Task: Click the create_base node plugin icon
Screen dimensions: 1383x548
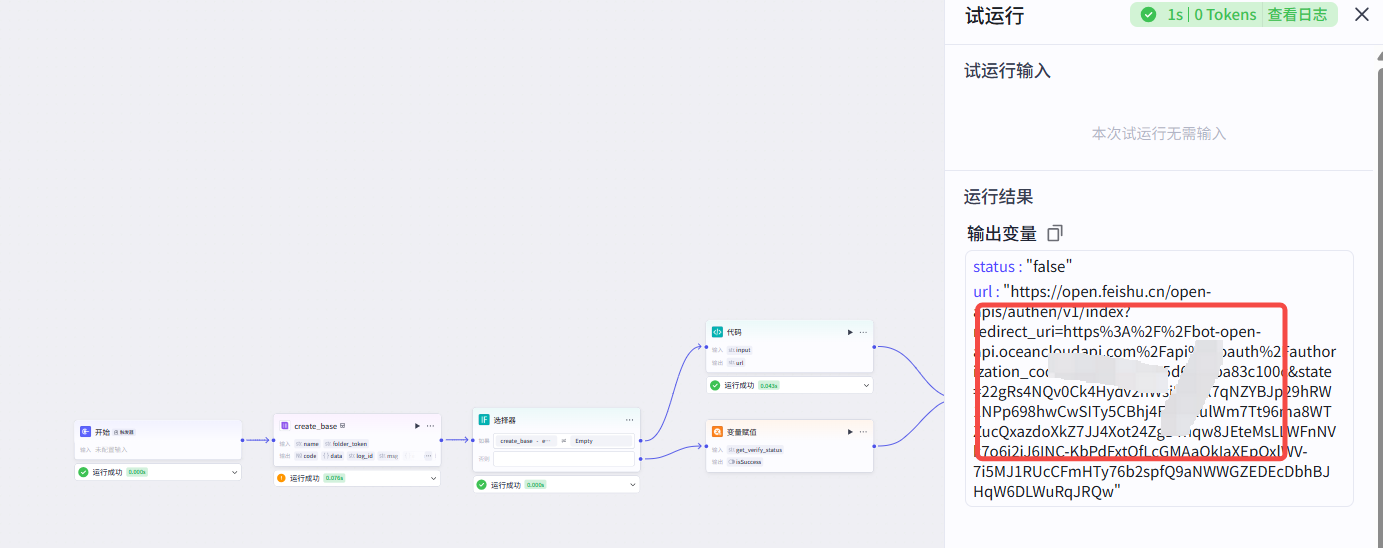Action: (284, 425)
